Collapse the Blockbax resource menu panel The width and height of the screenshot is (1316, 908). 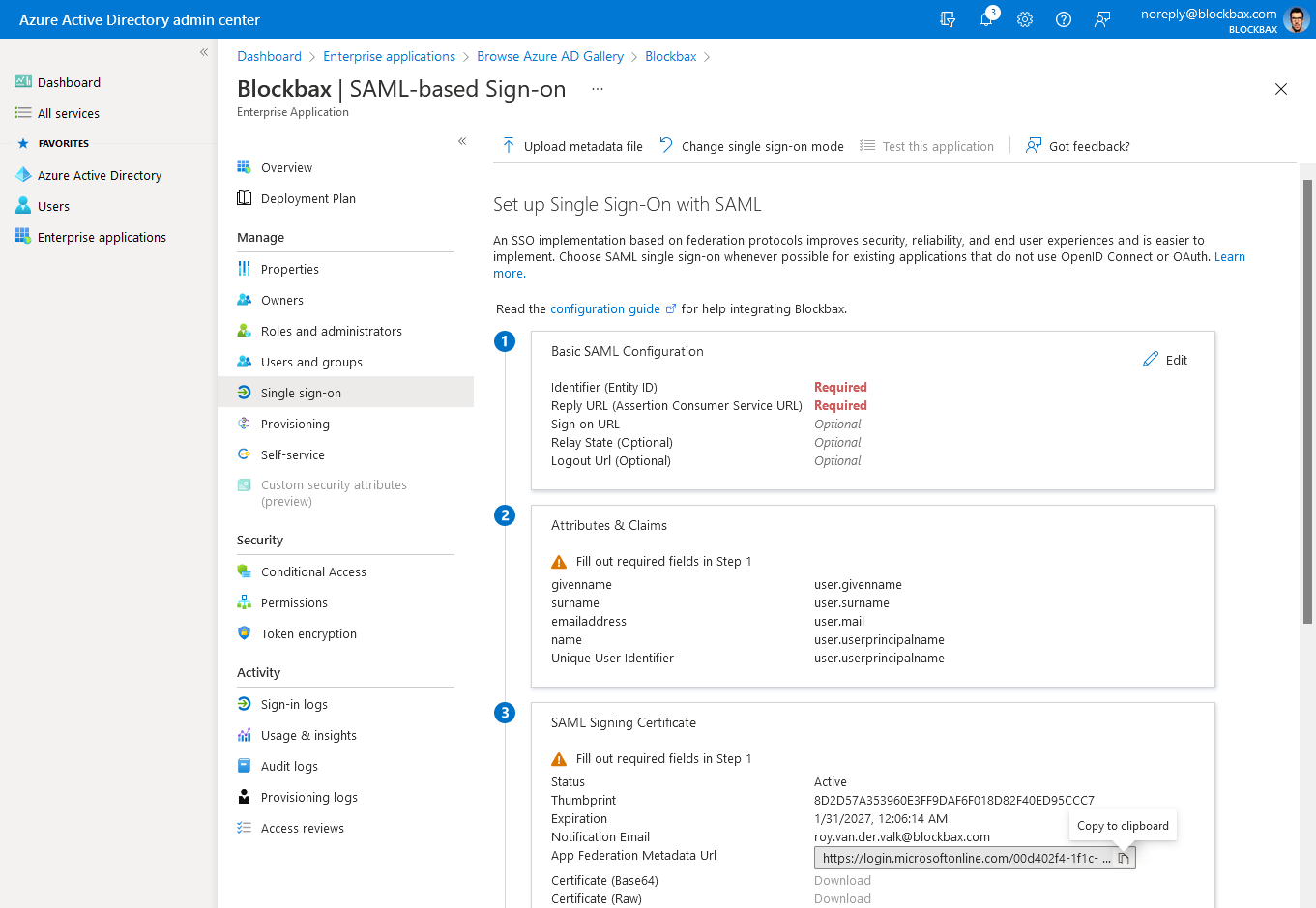(462, 141)
